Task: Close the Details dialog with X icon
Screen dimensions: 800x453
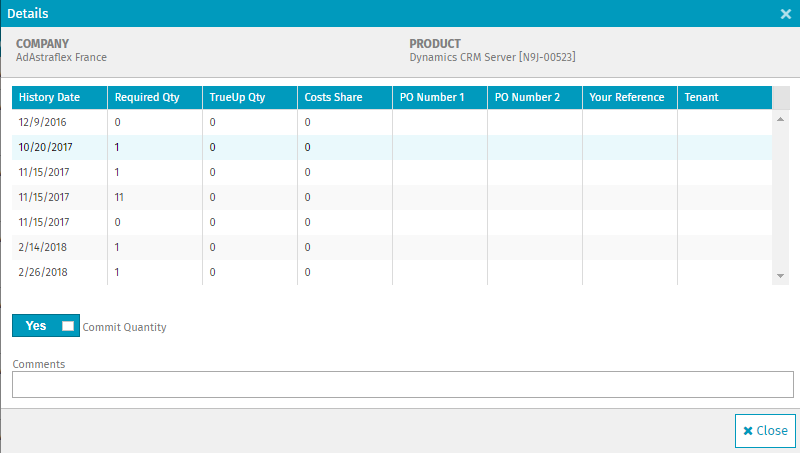Action: click(786, 14)
